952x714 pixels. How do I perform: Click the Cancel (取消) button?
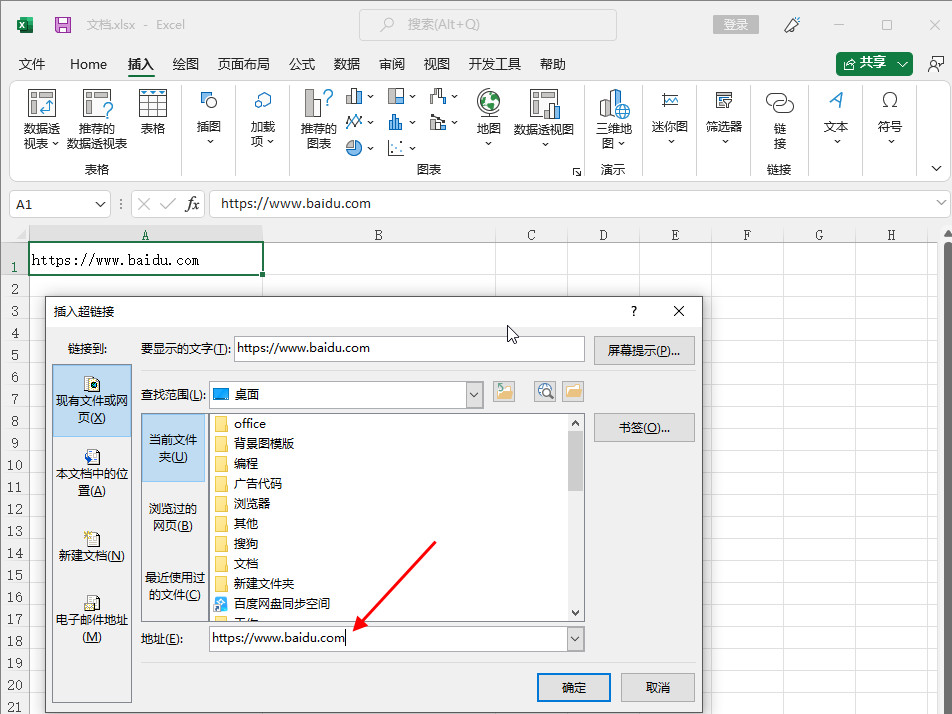pyautogui.click(x=658, y=687)
